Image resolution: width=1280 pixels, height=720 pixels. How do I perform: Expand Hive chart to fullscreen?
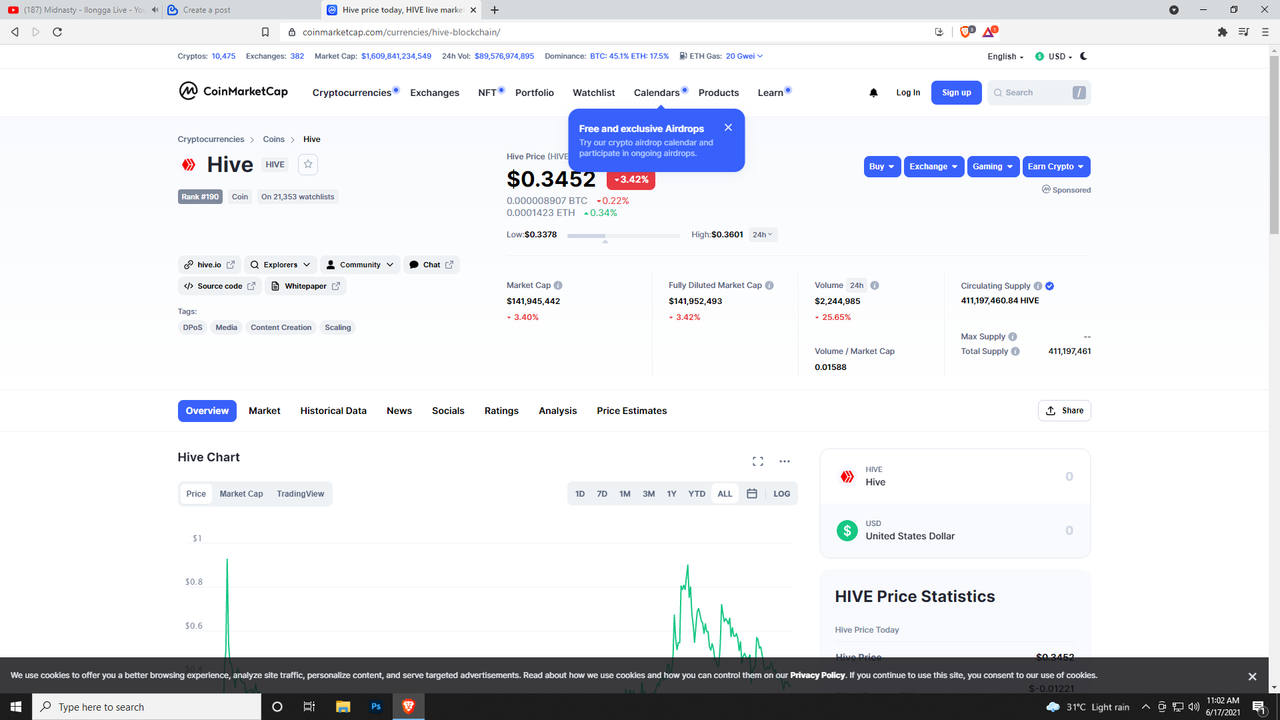click(758, 461)
